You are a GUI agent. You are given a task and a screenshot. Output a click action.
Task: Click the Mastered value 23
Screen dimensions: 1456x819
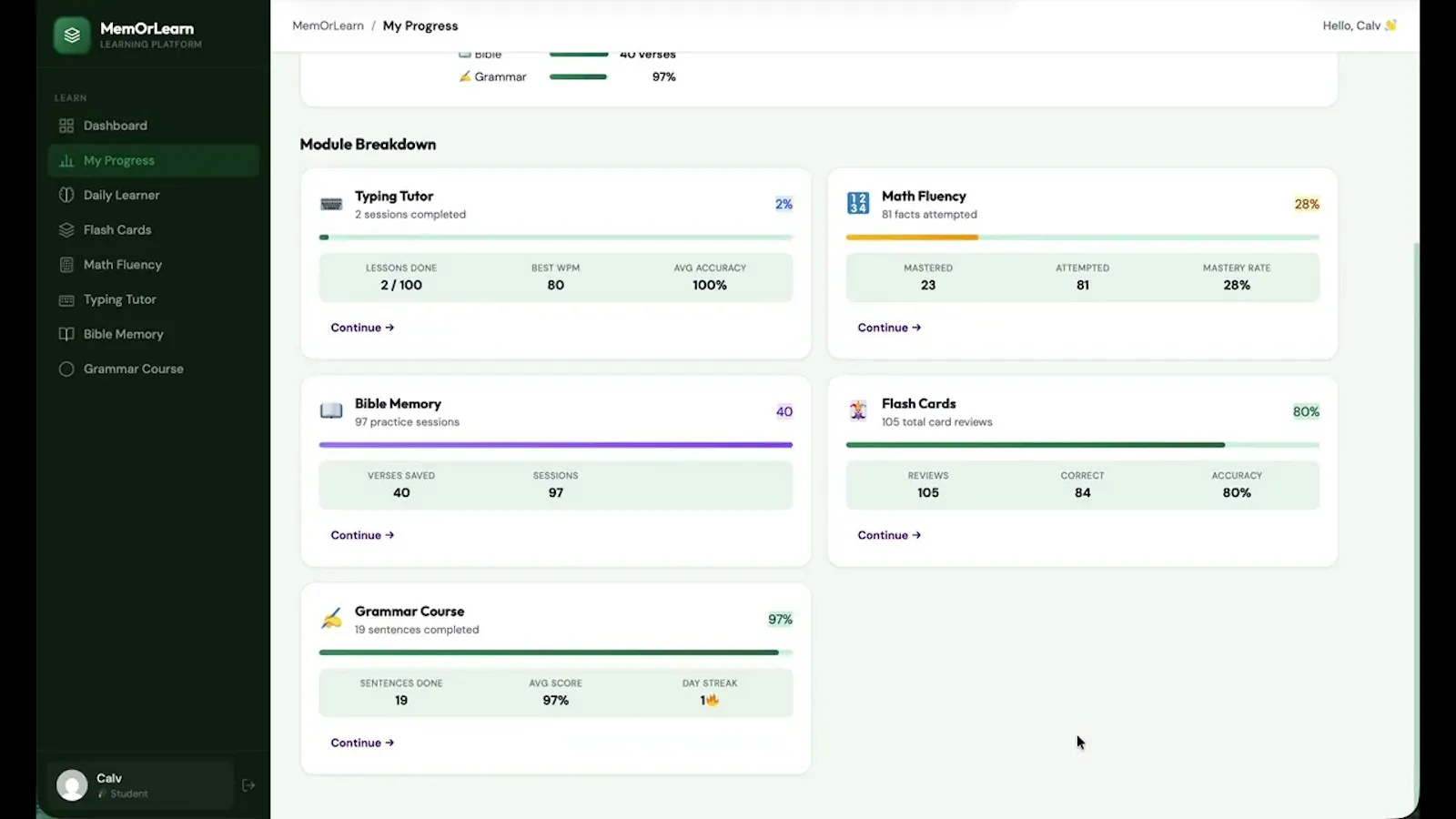[x=928, y=285]
